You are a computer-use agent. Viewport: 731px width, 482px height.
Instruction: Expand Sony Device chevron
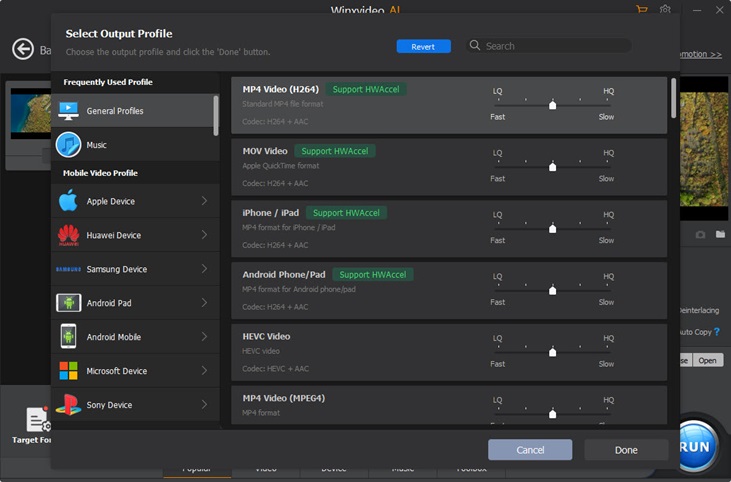pyautogui.click(x=204, y=405)
